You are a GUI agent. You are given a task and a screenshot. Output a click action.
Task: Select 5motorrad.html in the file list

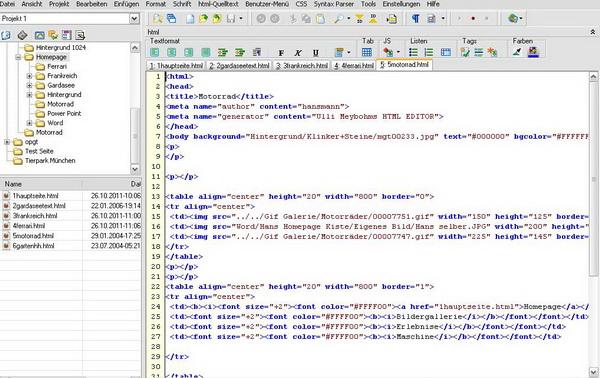coord(33,236)
